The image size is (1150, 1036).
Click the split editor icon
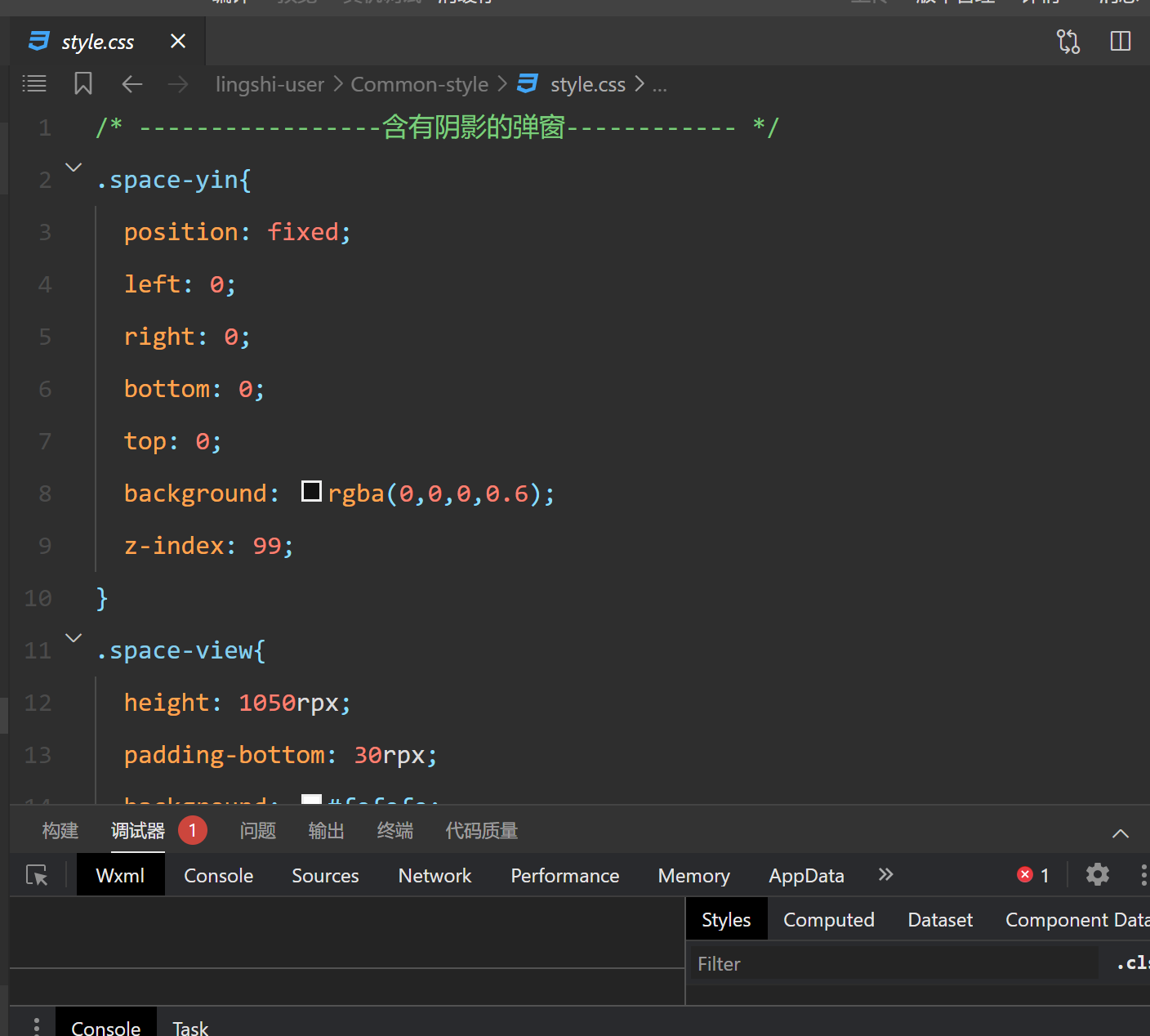click(1121, 41)
